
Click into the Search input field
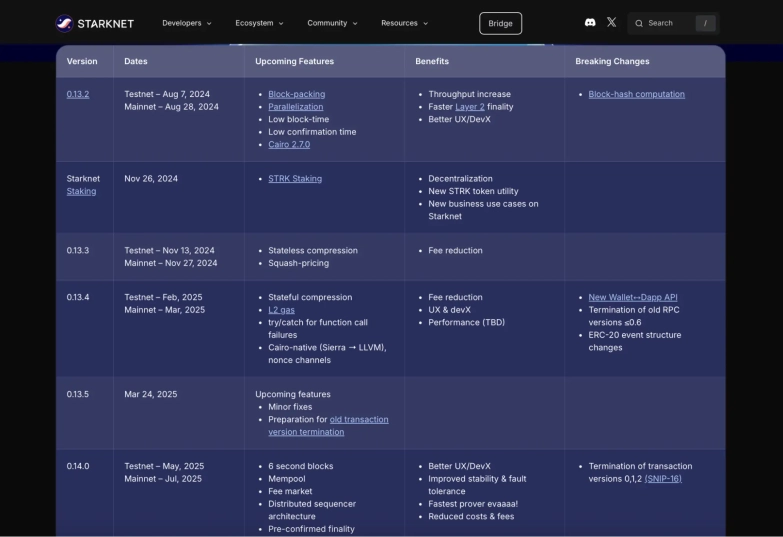(x=665, y=23)
